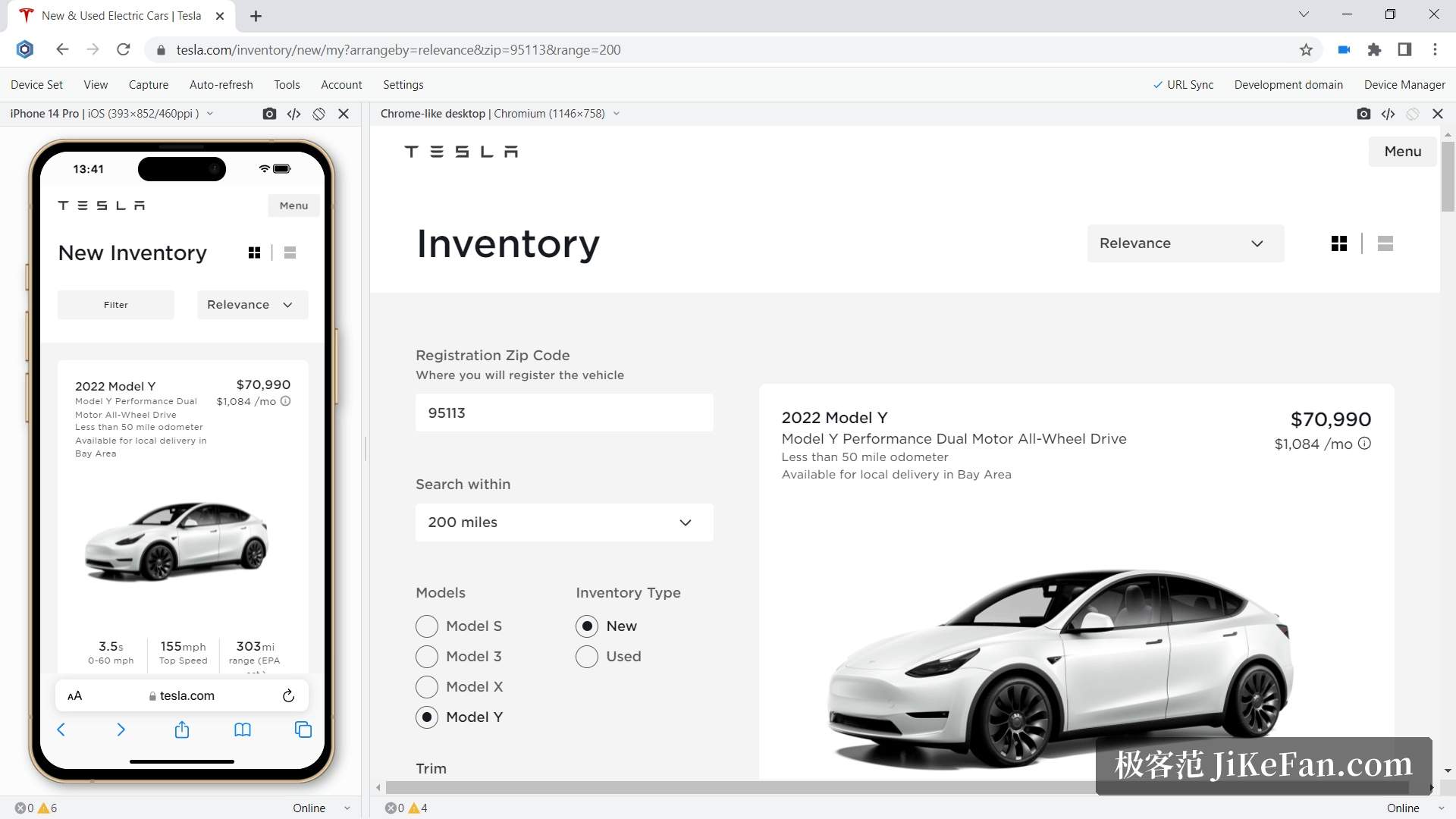Click the desktop Tesla Menu button
The image size is (1456, 819).
pyautogui.click(x=1403, y=152)
